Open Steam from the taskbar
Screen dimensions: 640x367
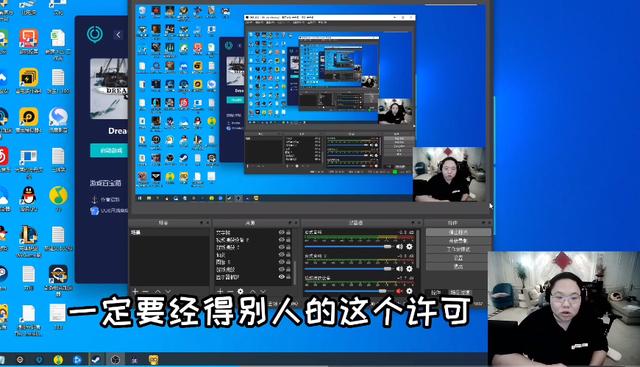pyautogui.click(x=96, y=360)
